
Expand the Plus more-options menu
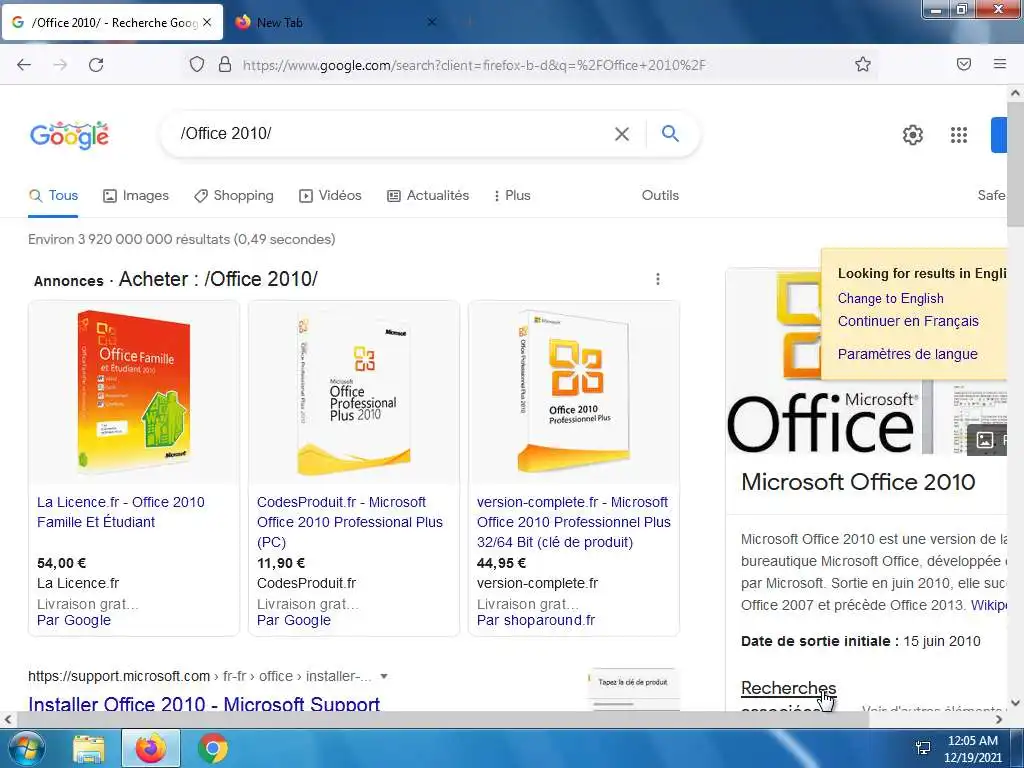[x=513, y=195]
